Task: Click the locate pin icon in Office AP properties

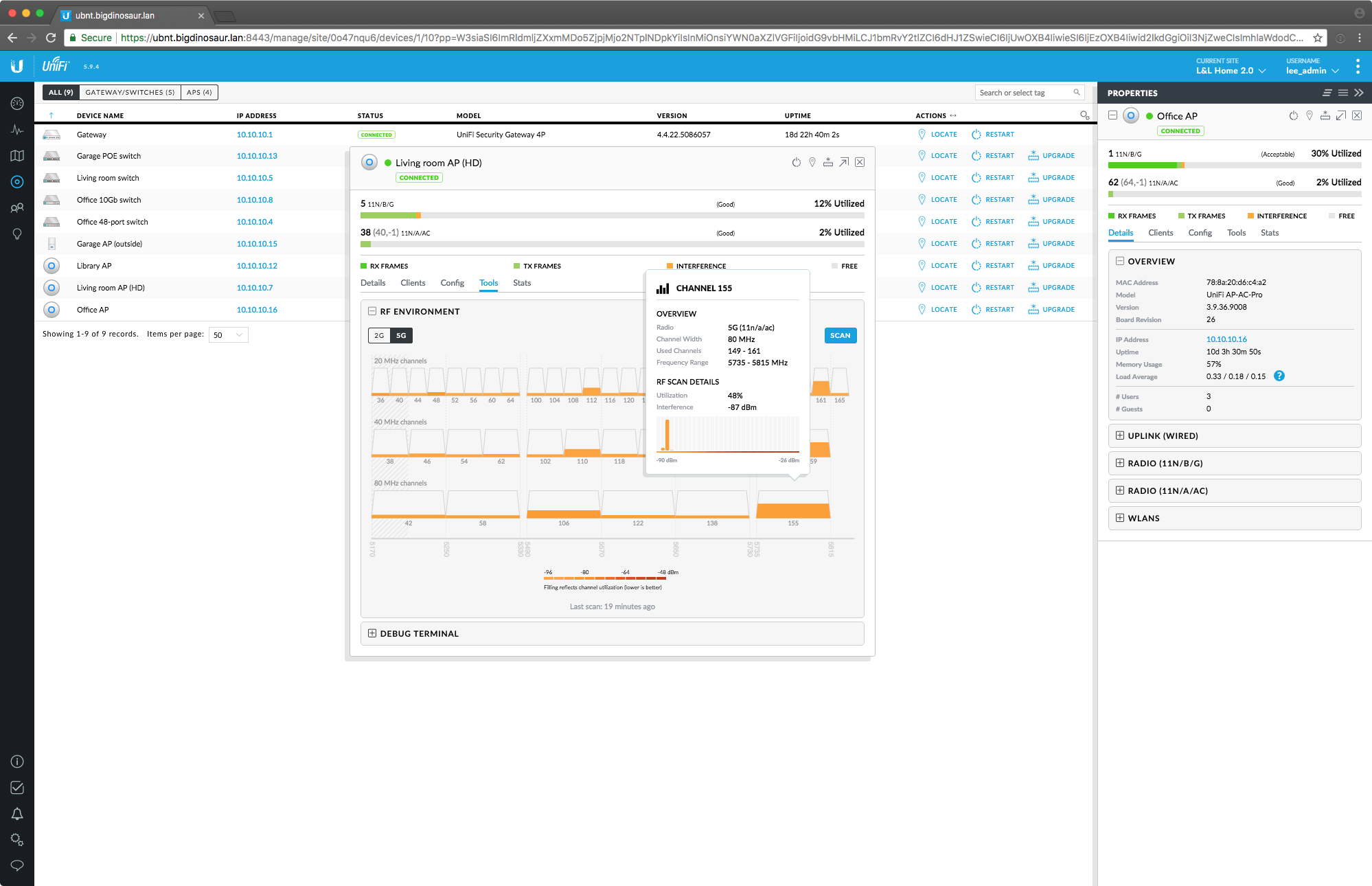Action: [1309, 115]
